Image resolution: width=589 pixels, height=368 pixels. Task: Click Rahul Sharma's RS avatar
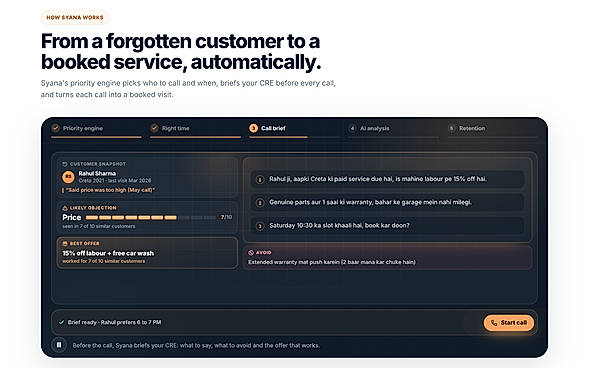(68, 177)
